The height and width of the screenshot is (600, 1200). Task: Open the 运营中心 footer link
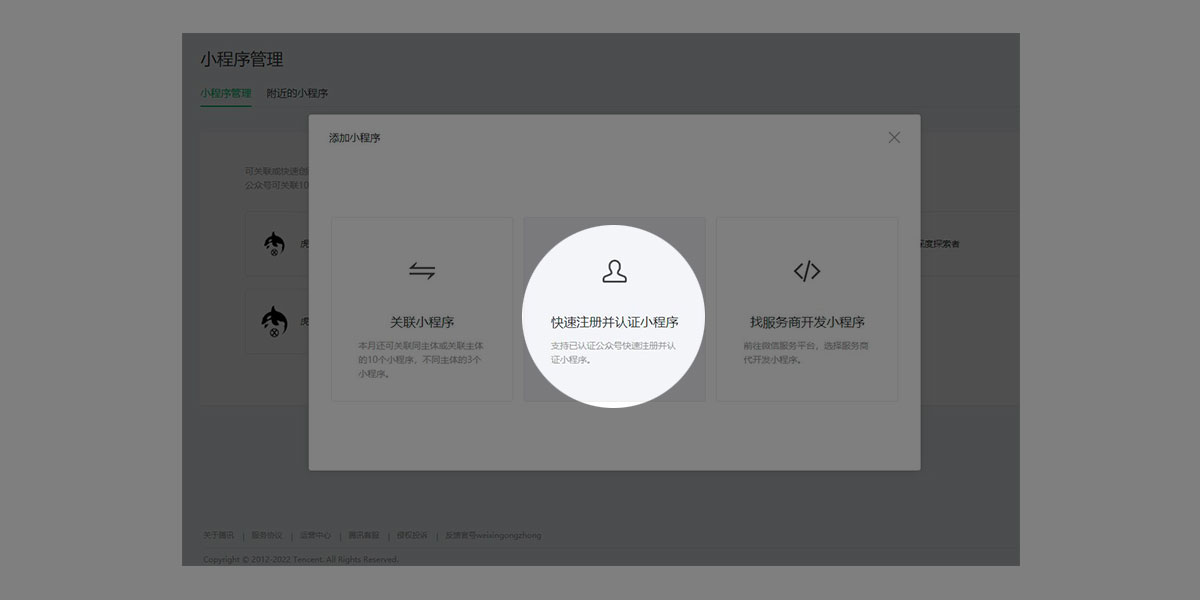(x=315, y=535)
